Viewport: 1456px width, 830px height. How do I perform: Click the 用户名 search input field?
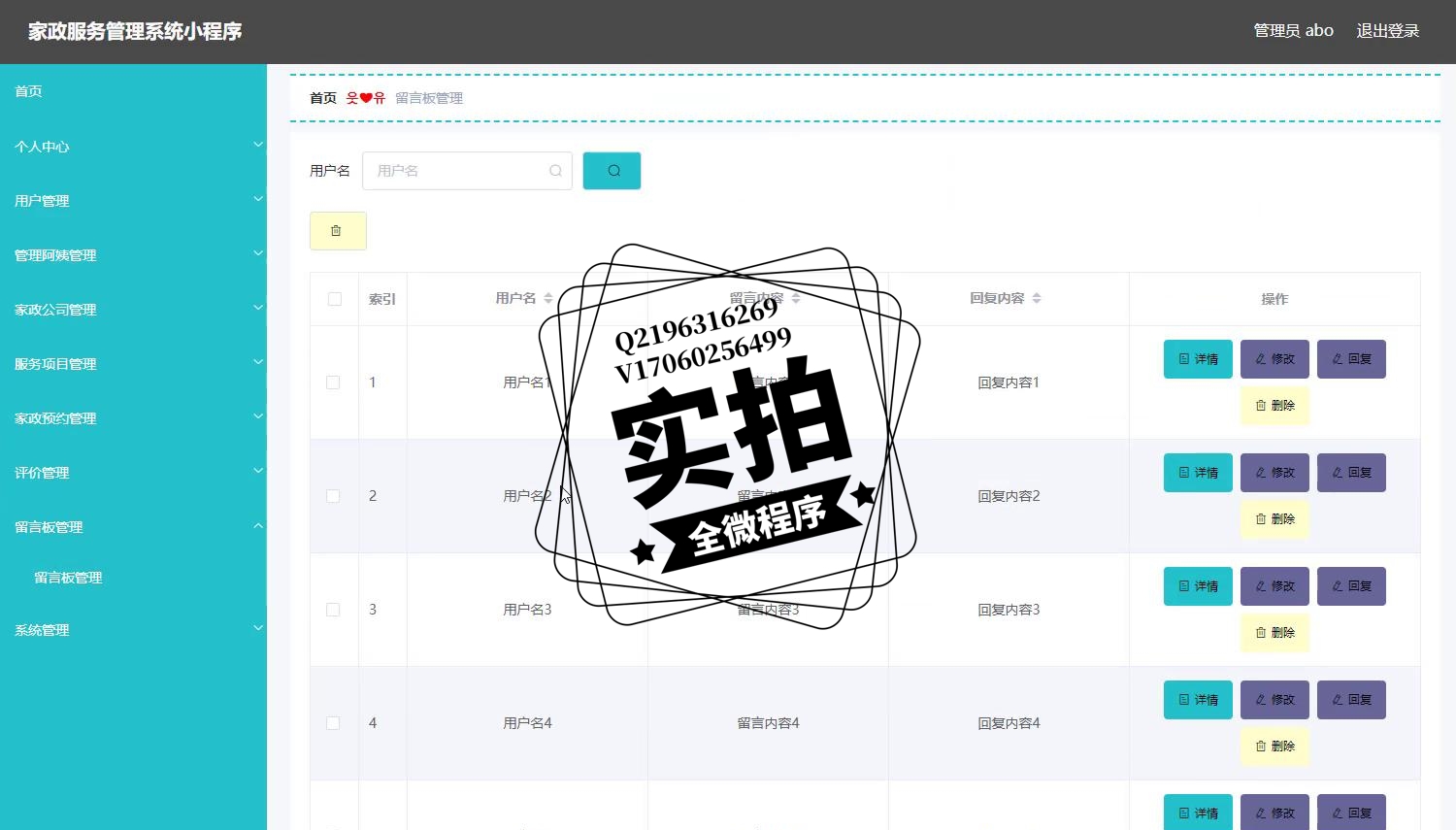tap(467, 171)
